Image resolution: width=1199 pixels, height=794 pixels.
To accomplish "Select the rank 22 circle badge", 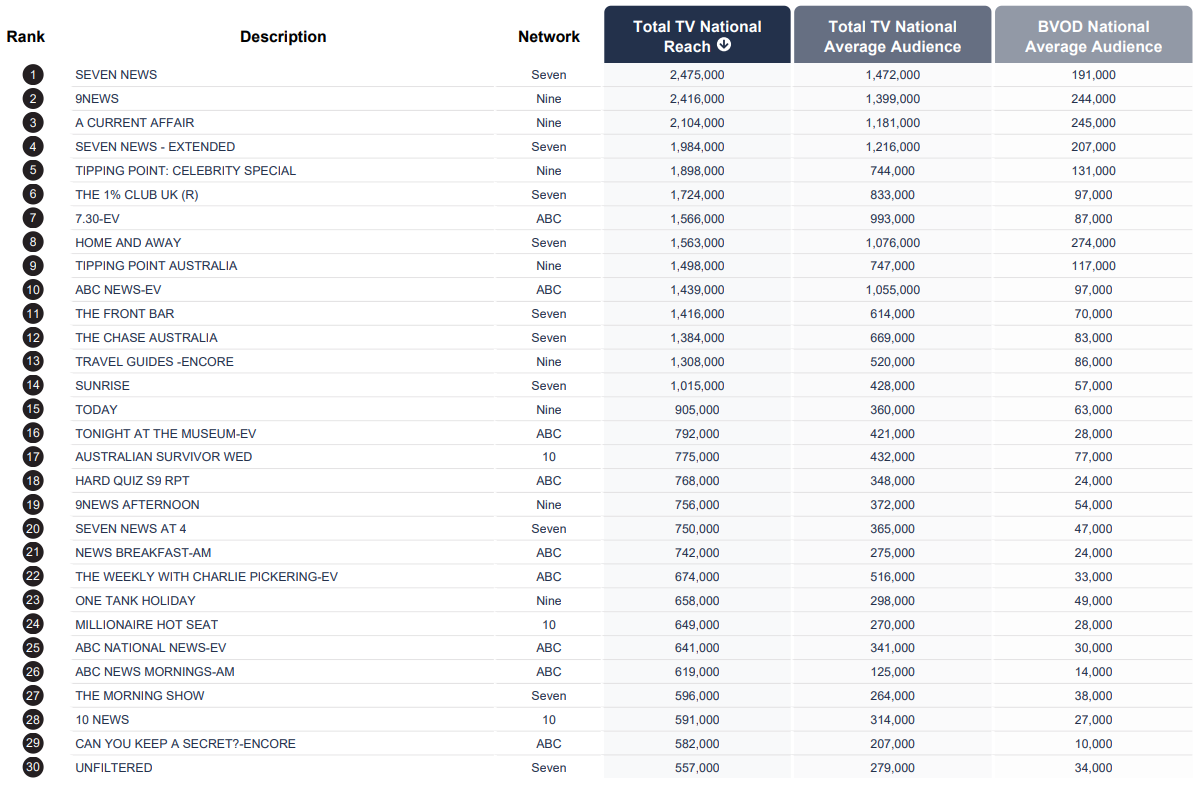I will pos(34,576).
